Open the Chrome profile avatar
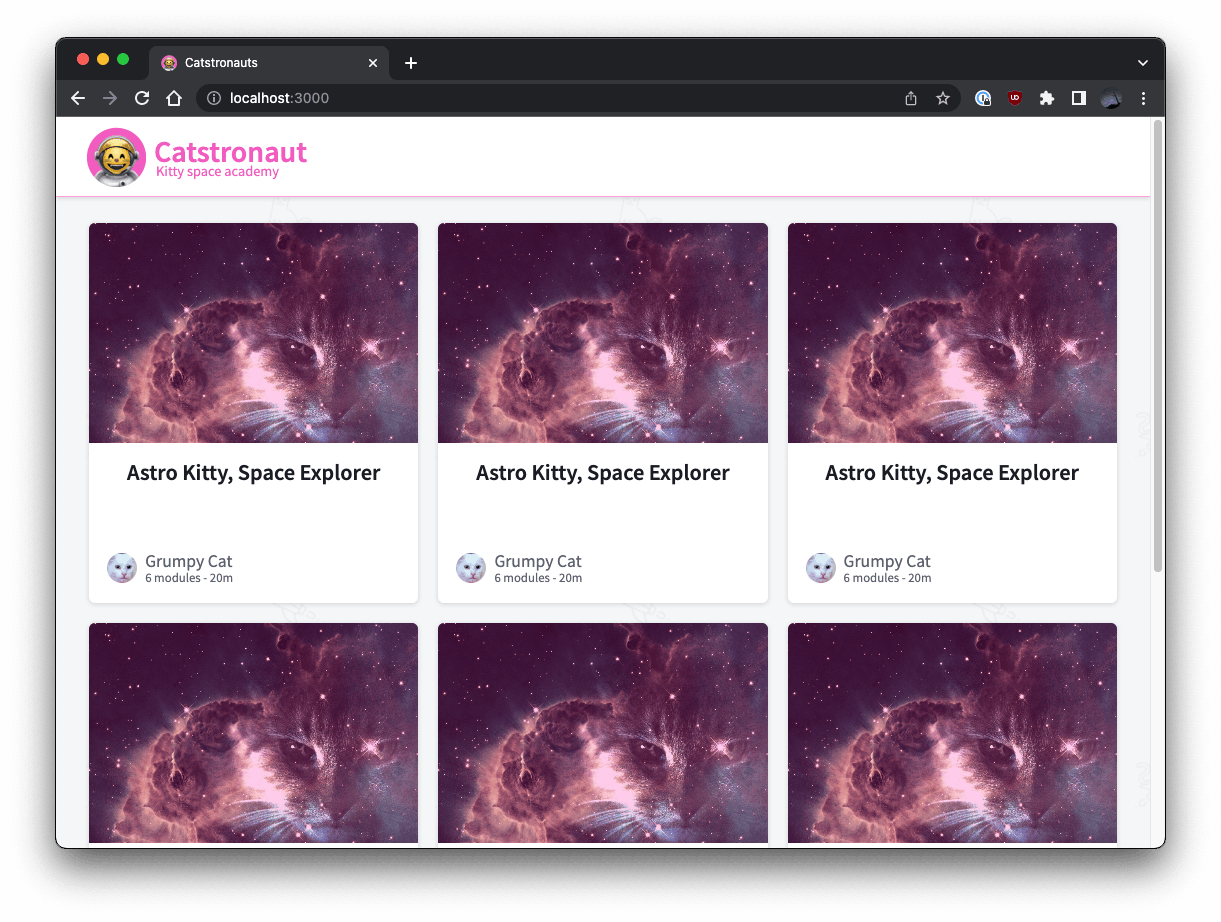Viewport: 1221px width, 922px height. tap(1111, 98)
